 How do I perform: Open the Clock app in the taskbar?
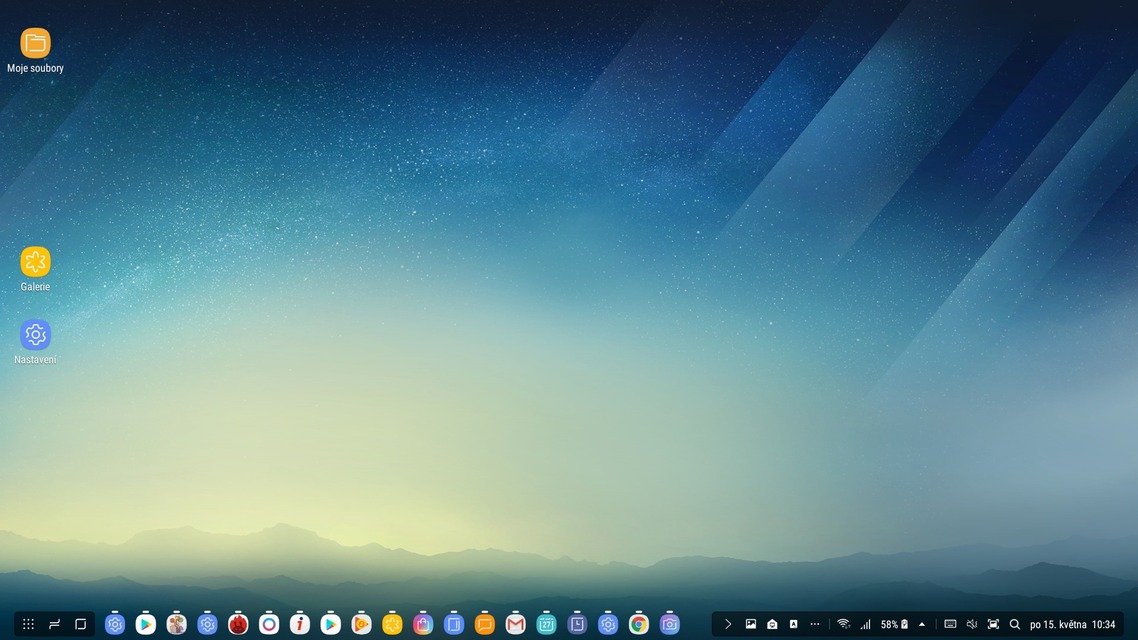[x=577, y=625]
